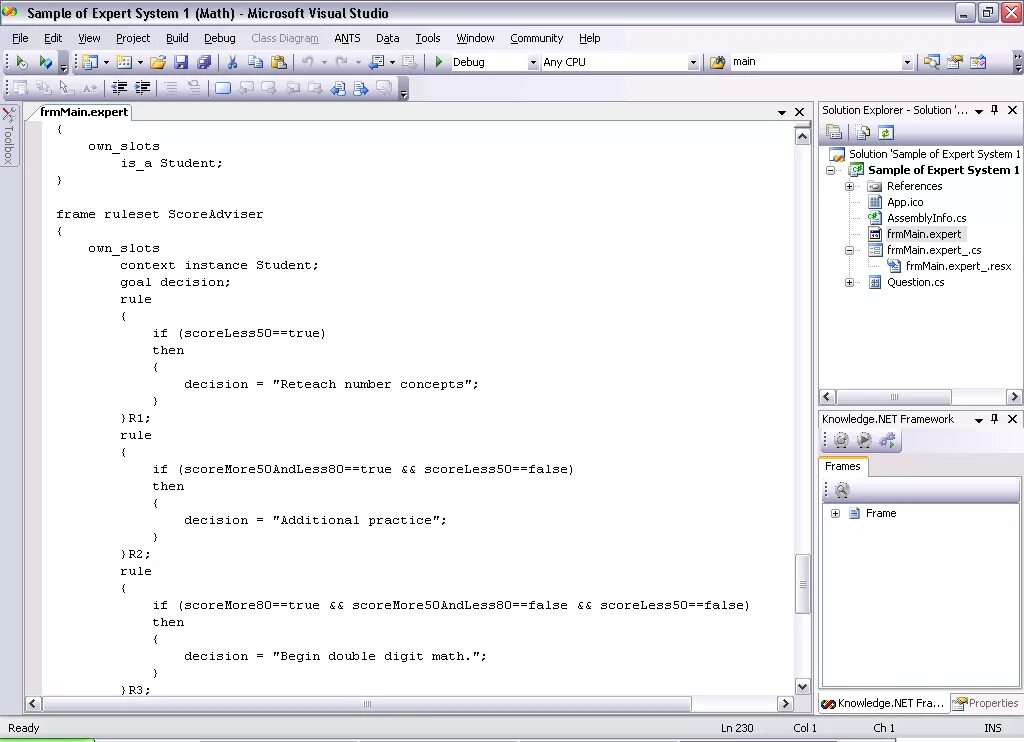This screenshot has height=742, width=1024.
Task: Select the Knowledge.NET Fra... bottom tab
Action: click(x=884, y=703)
